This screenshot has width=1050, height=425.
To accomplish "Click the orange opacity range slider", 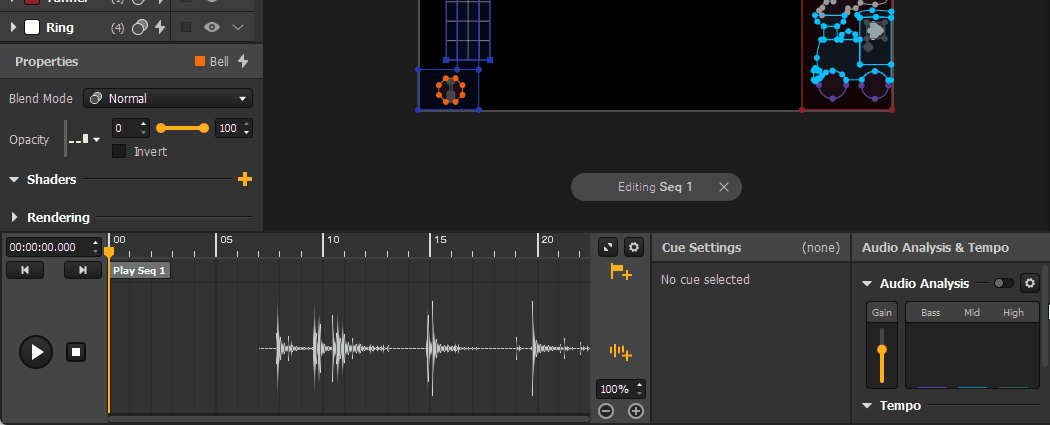I will click(x=182, y=128).
